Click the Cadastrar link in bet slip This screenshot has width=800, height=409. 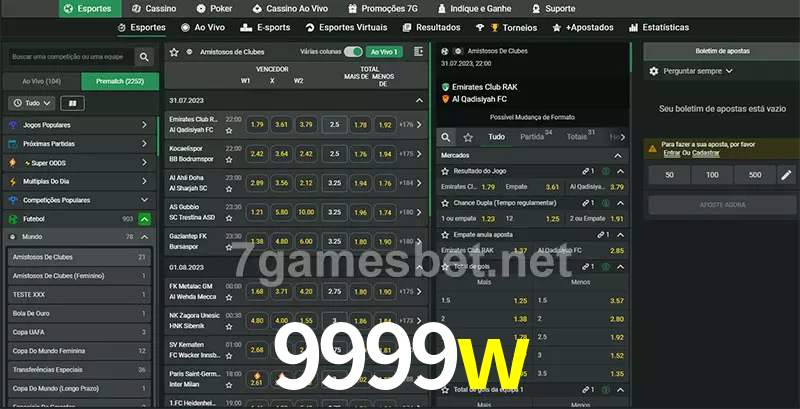pyautogui.click(x=706, y=153)
